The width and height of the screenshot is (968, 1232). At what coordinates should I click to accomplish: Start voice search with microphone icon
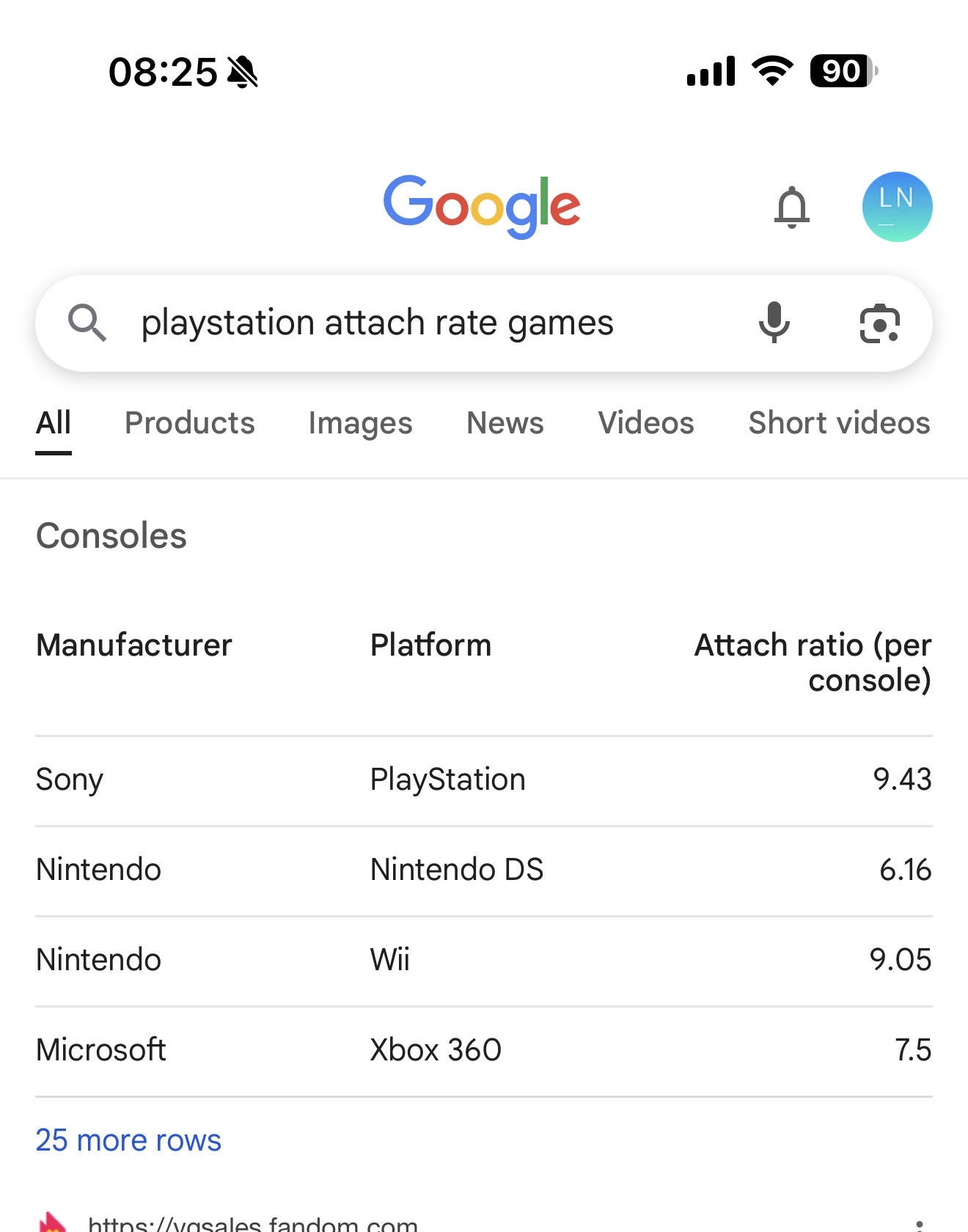click(x=774, y=323)
